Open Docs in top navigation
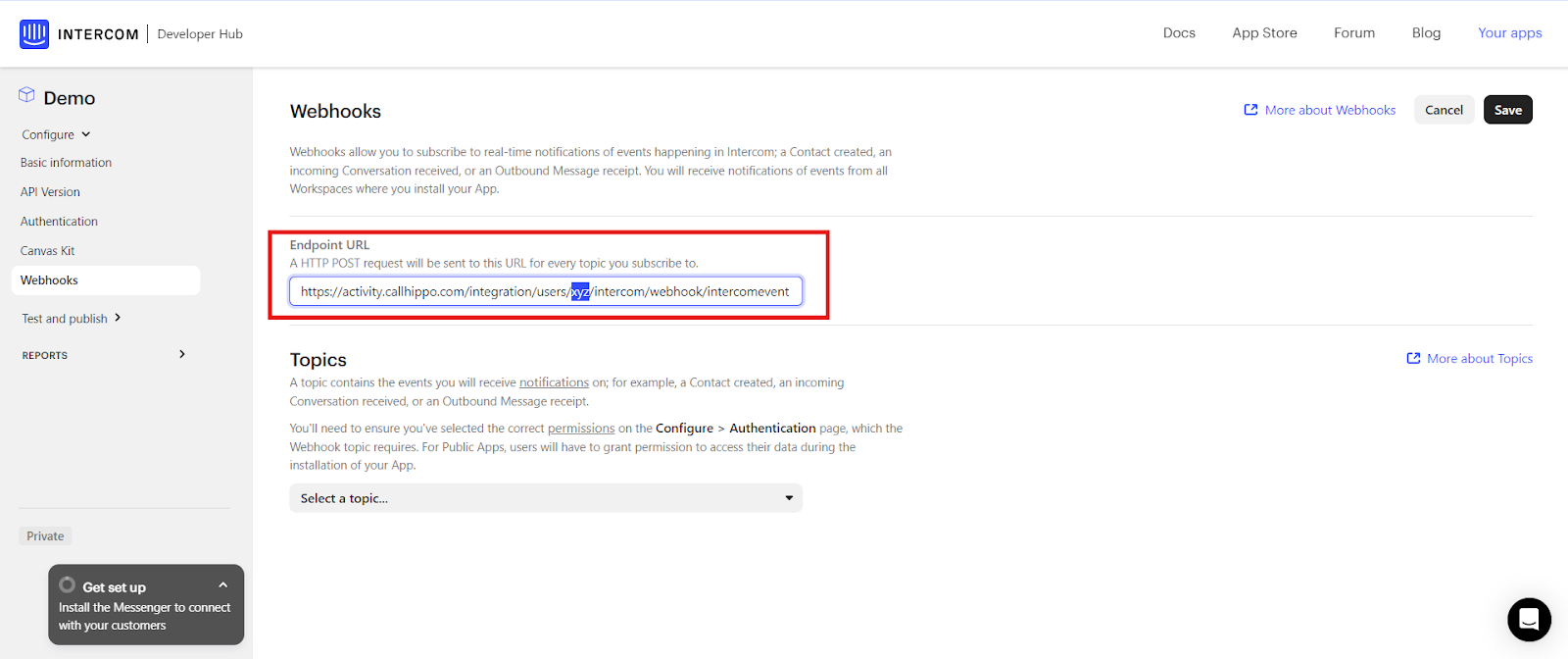 (1179, 33)
